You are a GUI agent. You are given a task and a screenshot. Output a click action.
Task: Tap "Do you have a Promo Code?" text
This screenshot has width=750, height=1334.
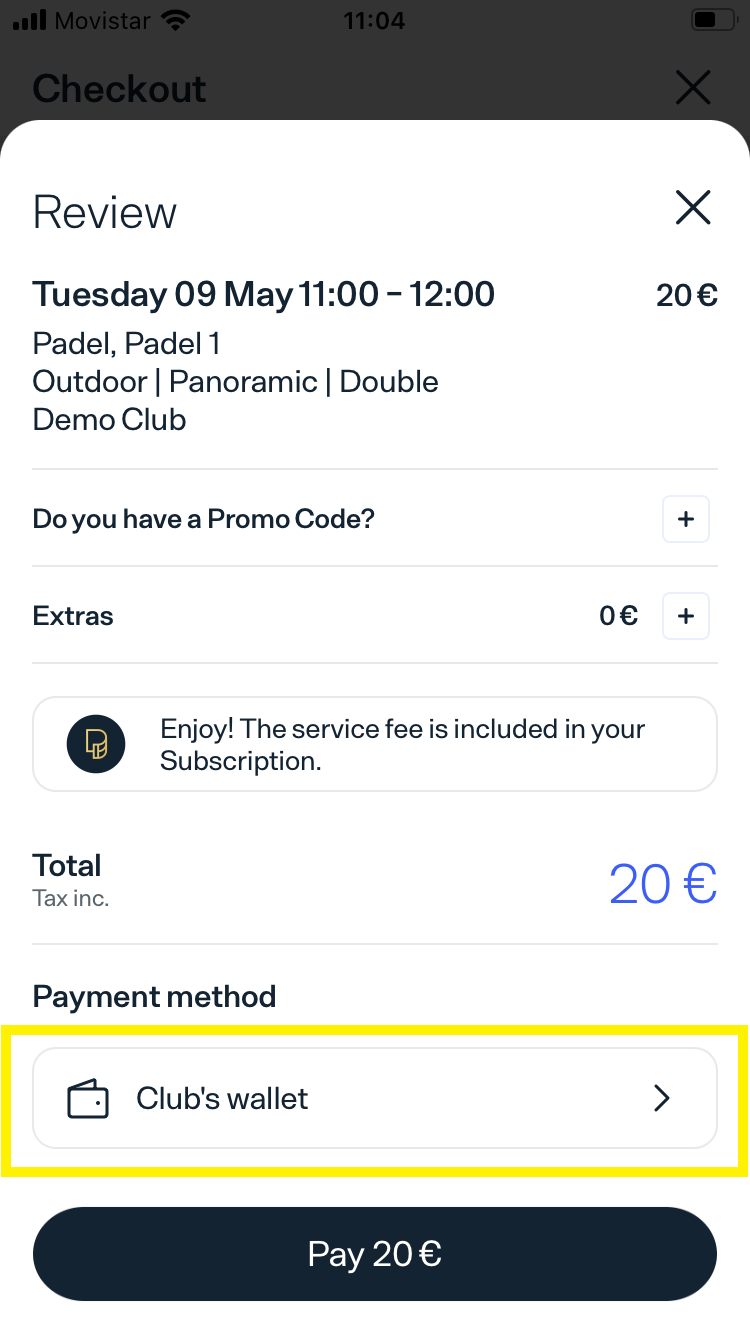[x=204, y=519]
